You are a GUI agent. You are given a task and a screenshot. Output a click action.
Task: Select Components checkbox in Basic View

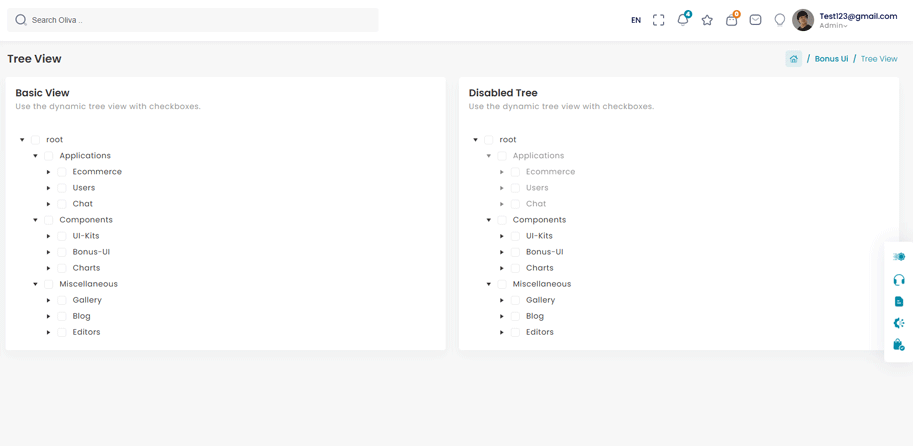point(48,220)
